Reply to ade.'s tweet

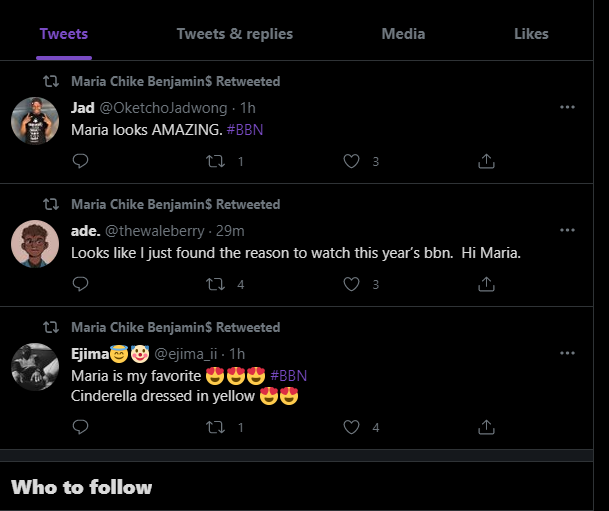(x=80, y=284)
